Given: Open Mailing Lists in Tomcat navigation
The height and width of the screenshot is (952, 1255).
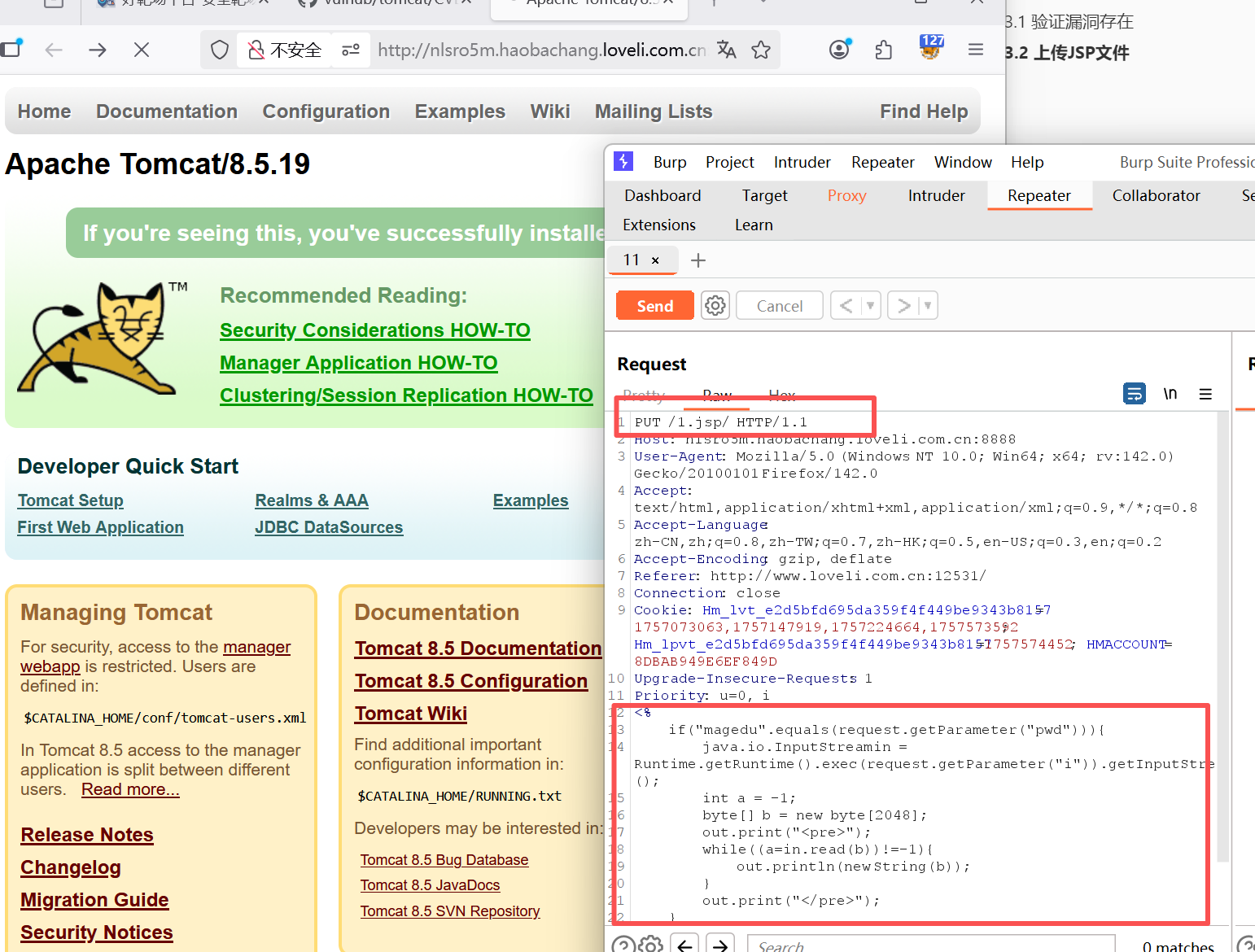Looking at the screenshot, I should click(x=654, y=111).
